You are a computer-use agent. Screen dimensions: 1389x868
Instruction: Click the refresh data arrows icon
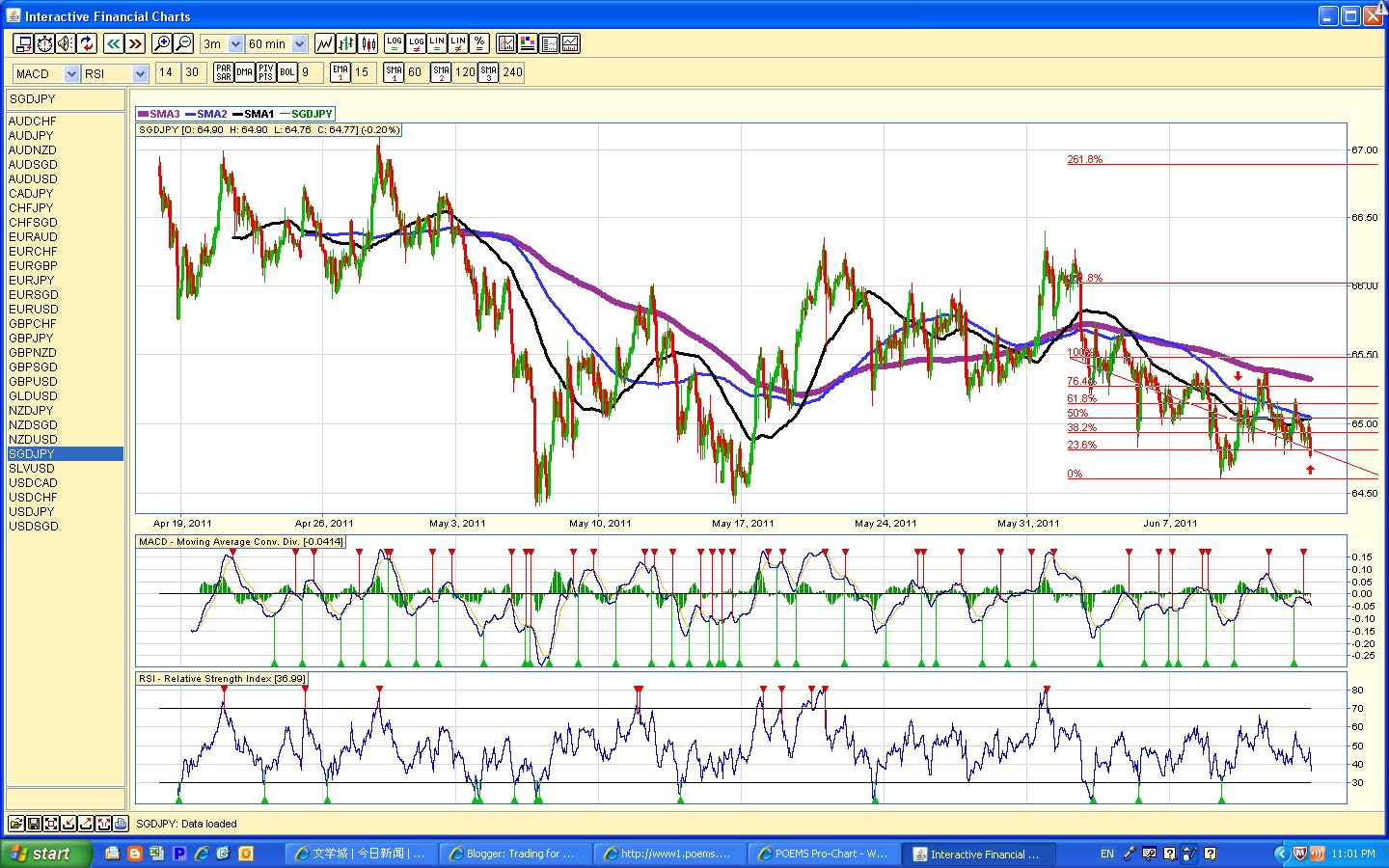[x=87, y=43]
